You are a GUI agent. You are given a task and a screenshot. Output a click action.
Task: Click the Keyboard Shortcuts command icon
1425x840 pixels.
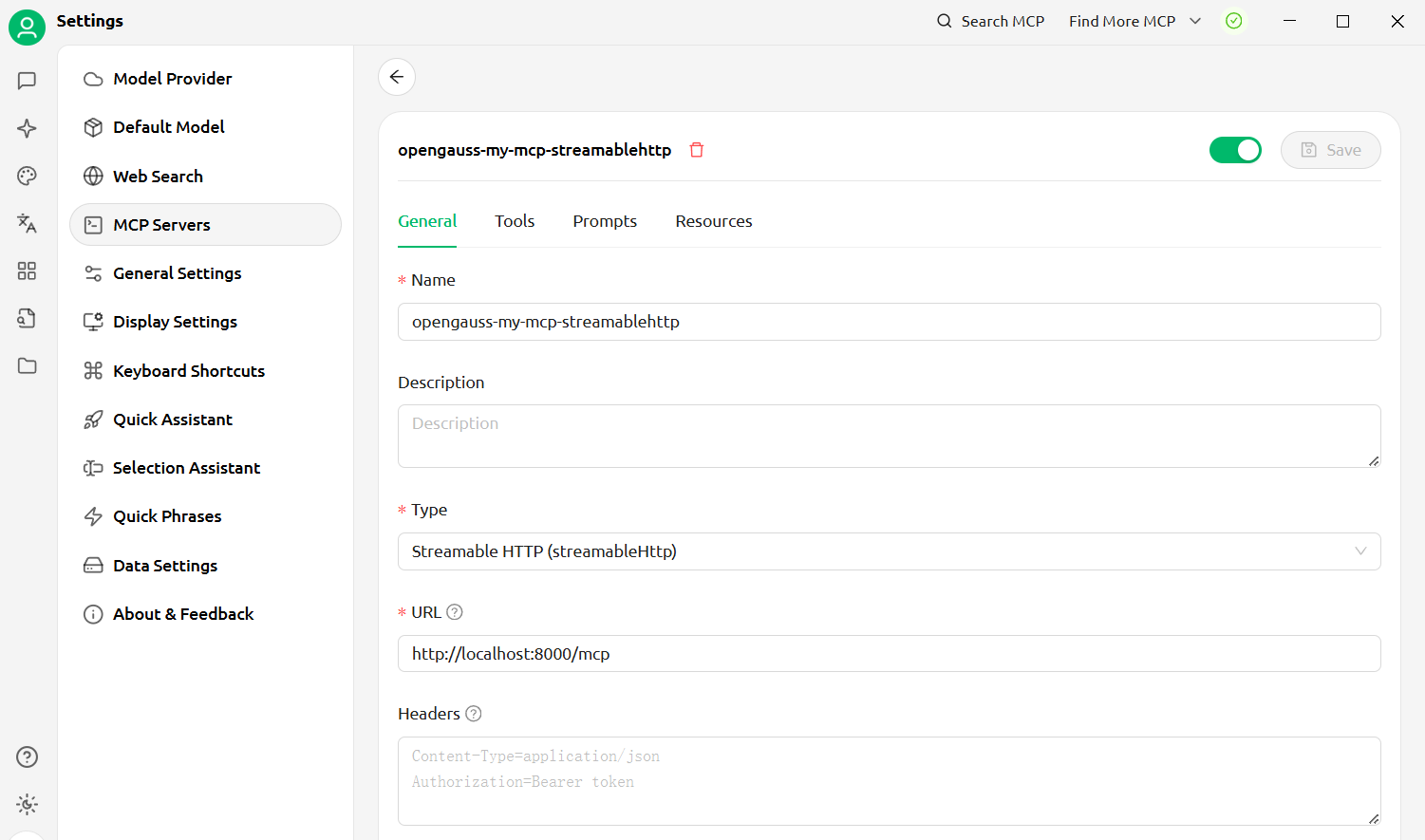tap(93, 370)
